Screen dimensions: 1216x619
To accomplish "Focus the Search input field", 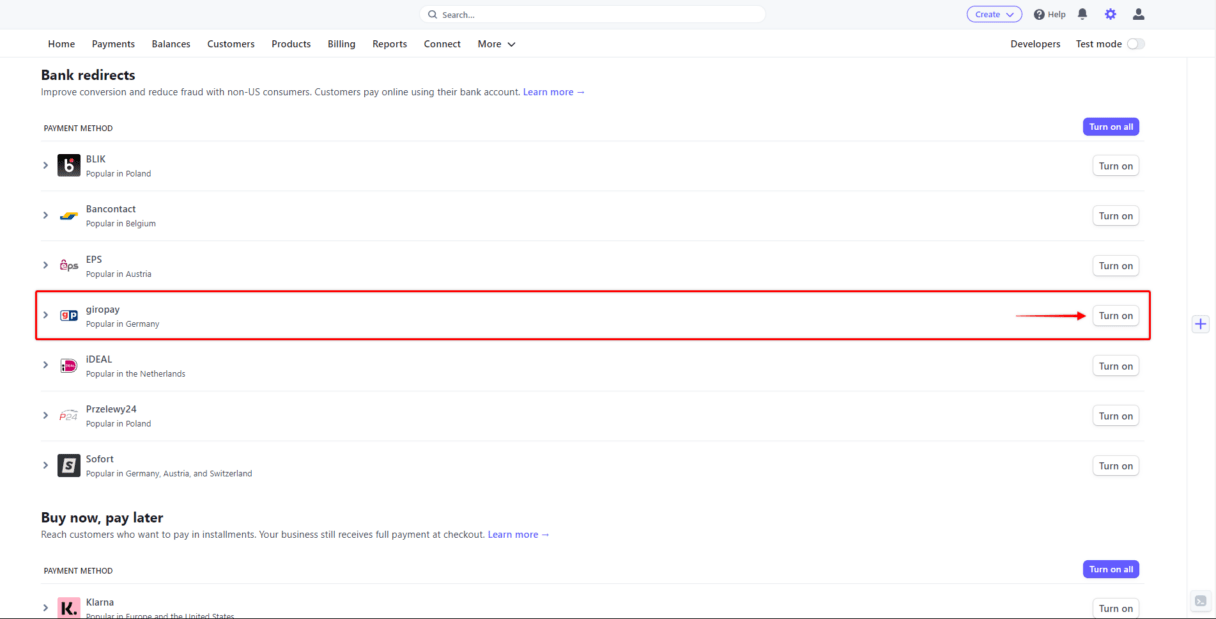I will click(592, 15).
